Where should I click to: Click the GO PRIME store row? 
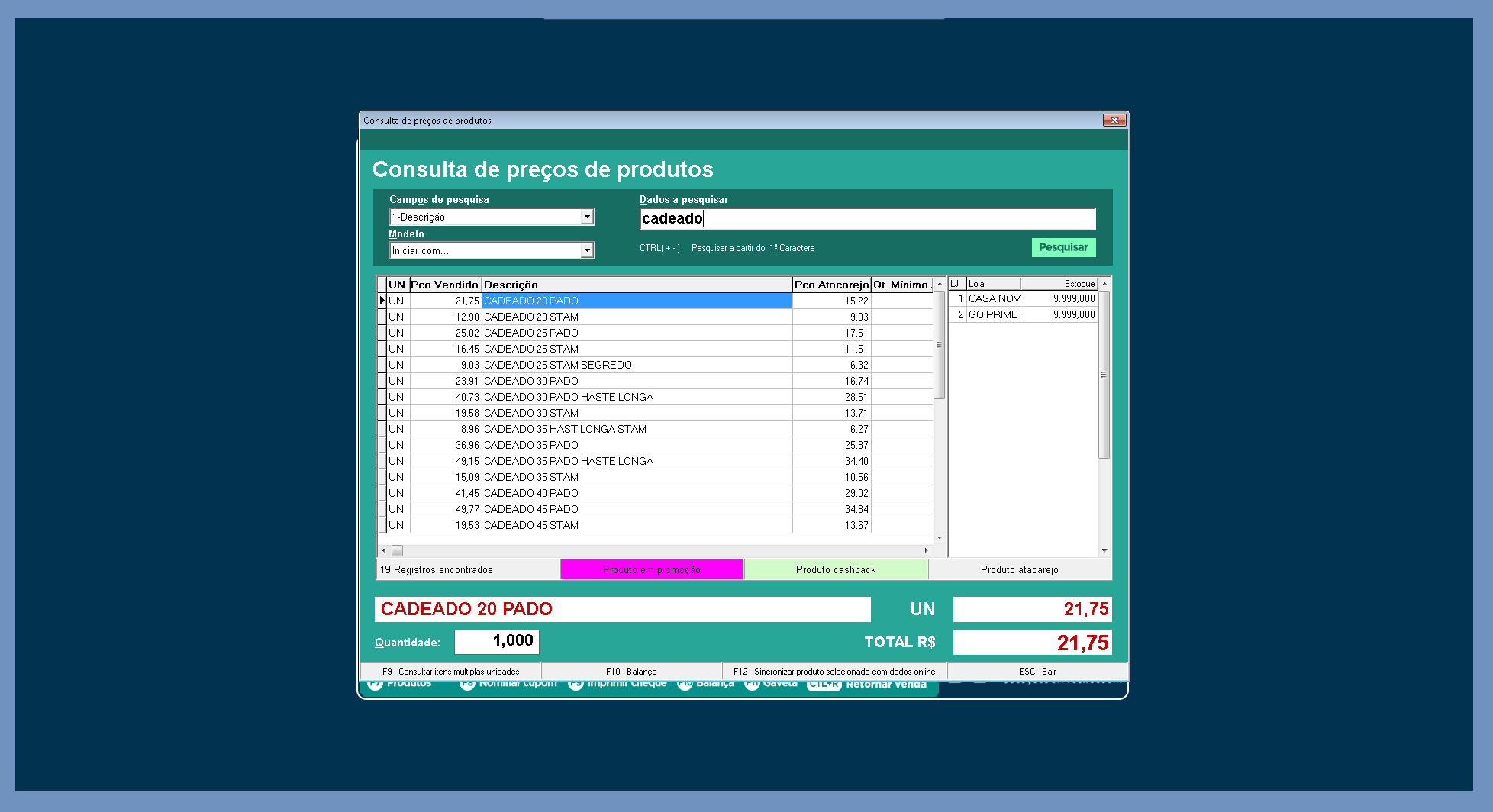coord(1023,314)
